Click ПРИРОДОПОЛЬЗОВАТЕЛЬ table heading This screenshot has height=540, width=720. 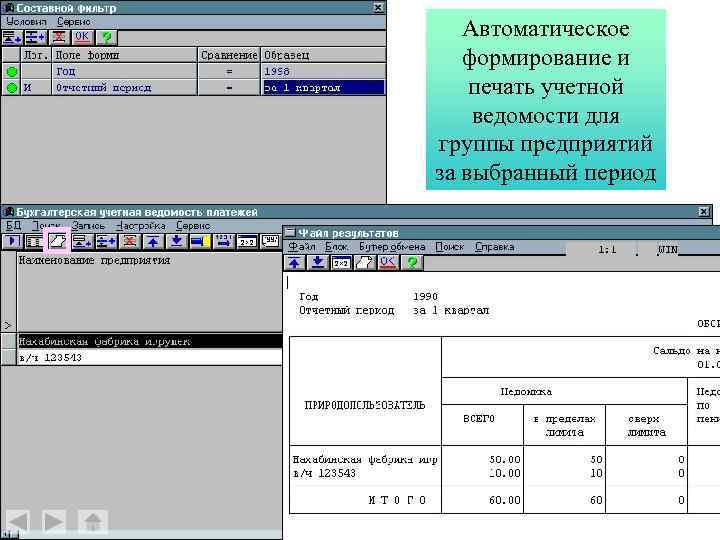click(365, 405)
